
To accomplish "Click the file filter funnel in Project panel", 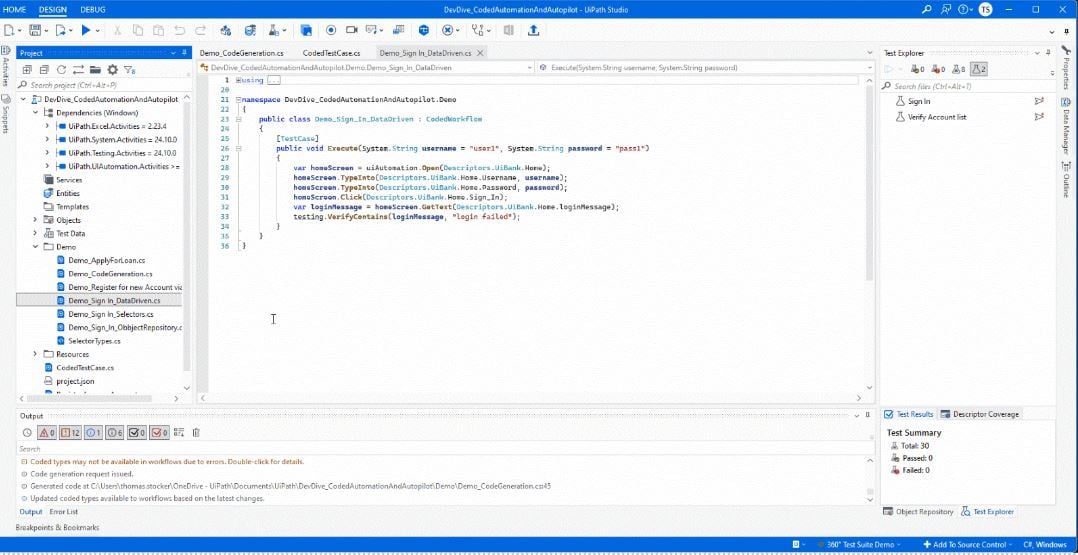I will click(x=129, y=69).
